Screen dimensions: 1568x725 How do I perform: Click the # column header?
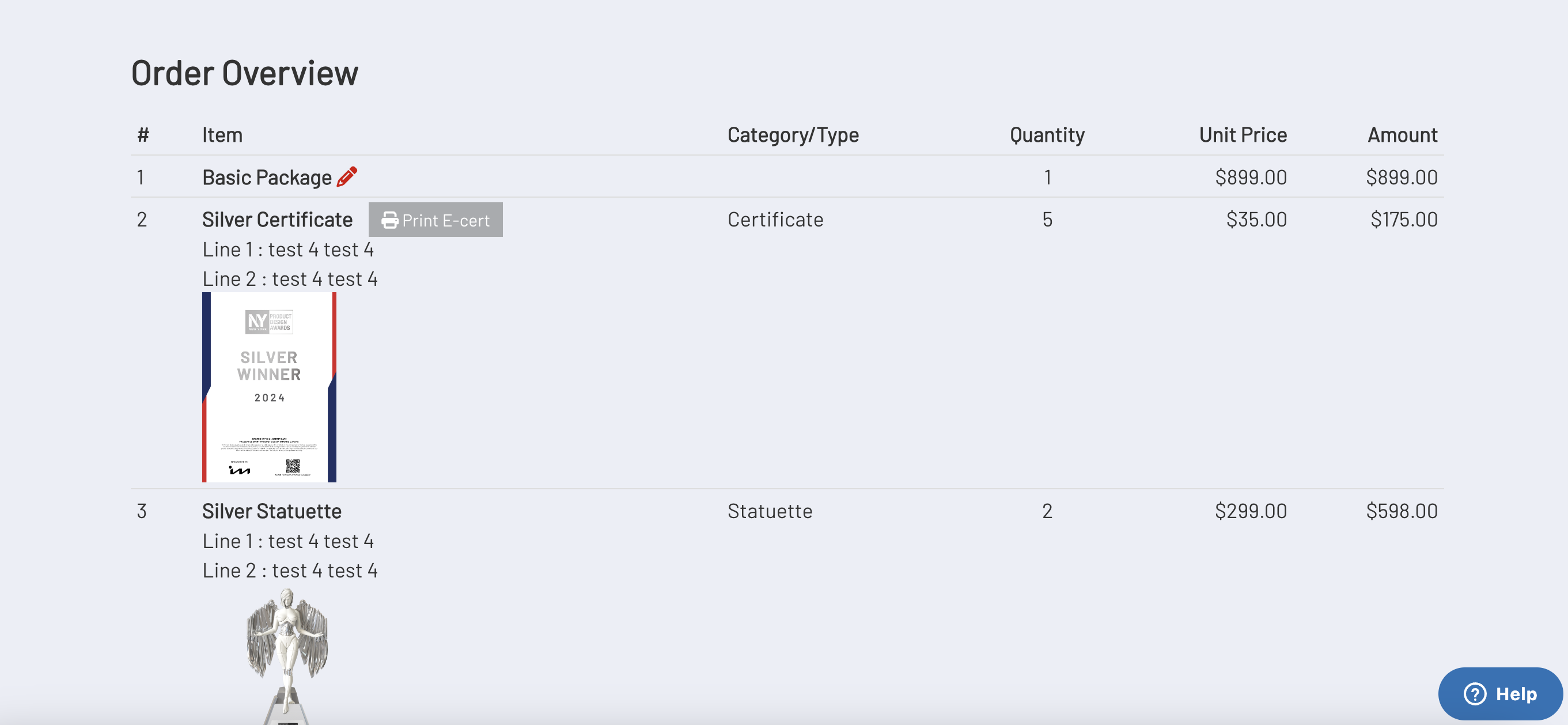click(143, 134)
